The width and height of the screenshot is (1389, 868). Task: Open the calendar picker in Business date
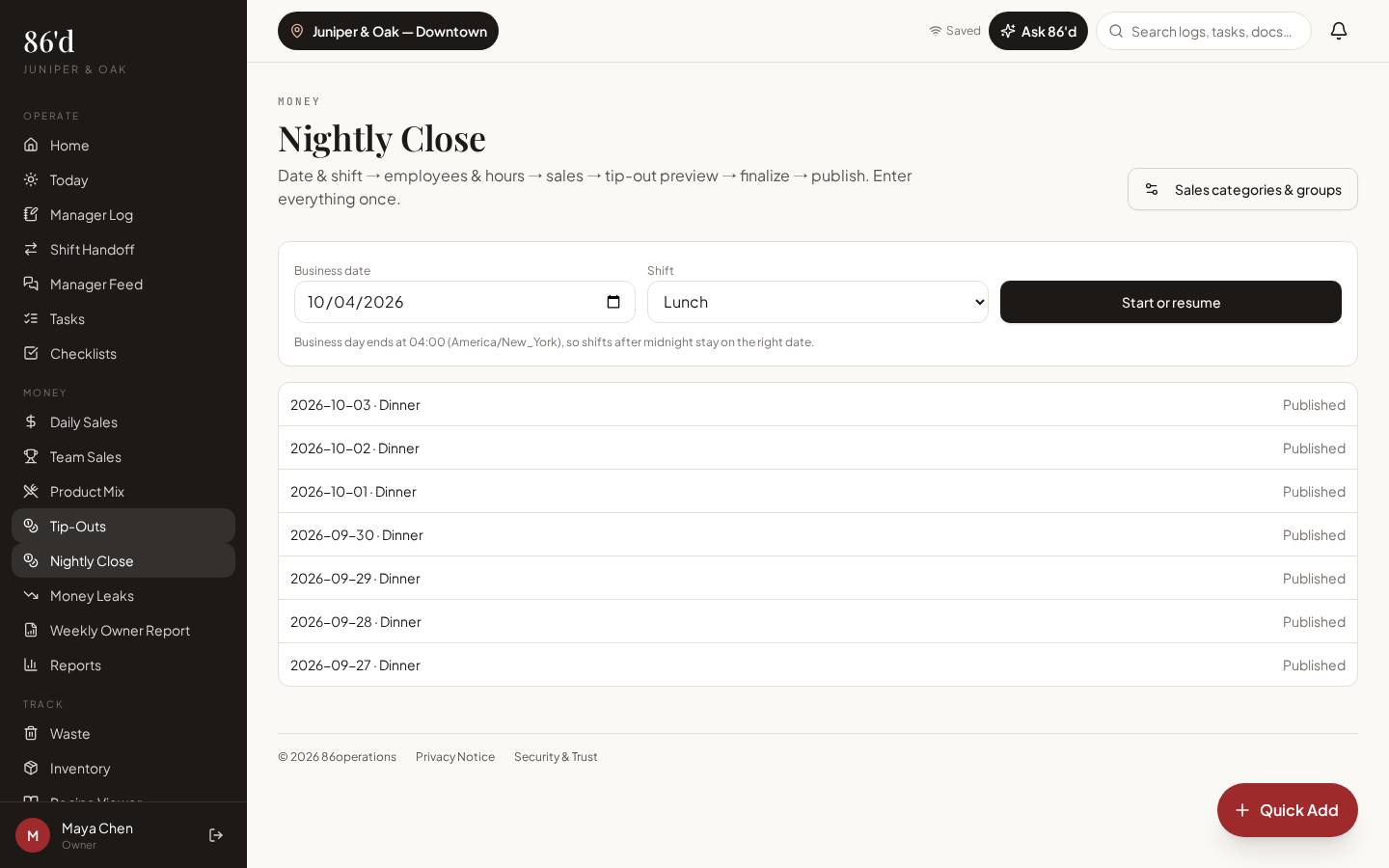tap(613, 302)
